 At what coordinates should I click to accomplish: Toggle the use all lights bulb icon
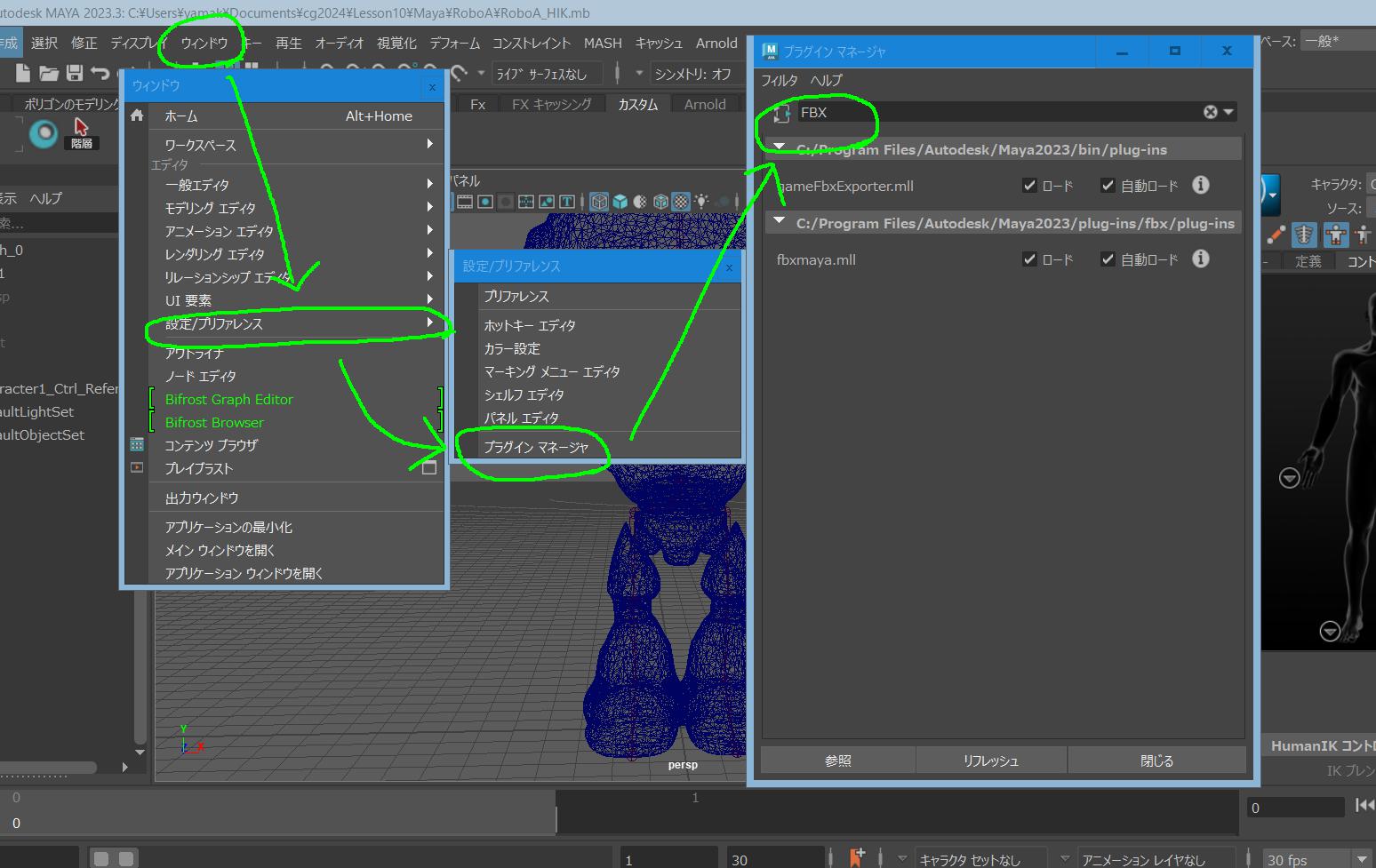click(x=701, y=202)
